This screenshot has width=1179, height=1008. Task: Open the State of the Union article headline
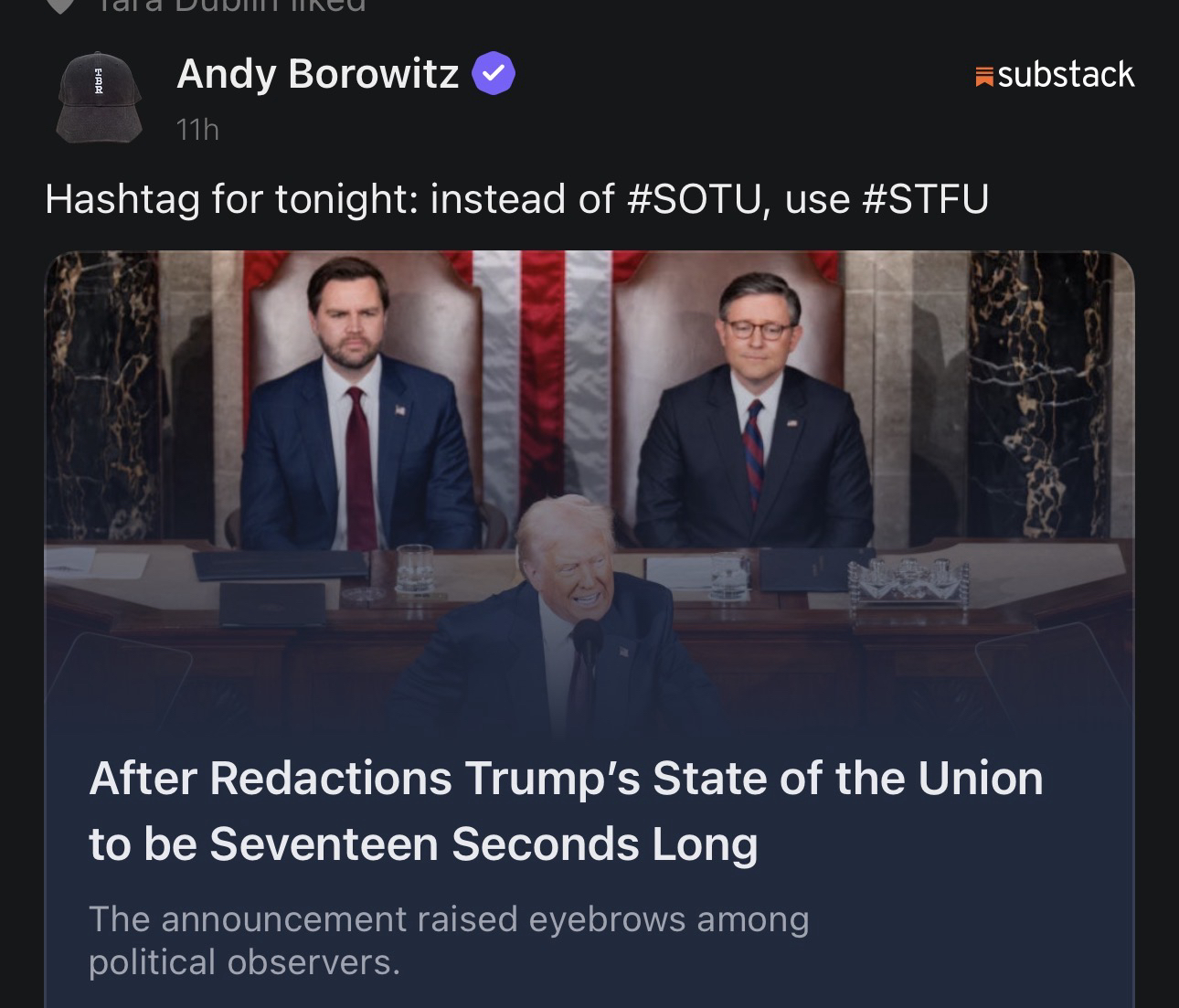pos(566,810)
